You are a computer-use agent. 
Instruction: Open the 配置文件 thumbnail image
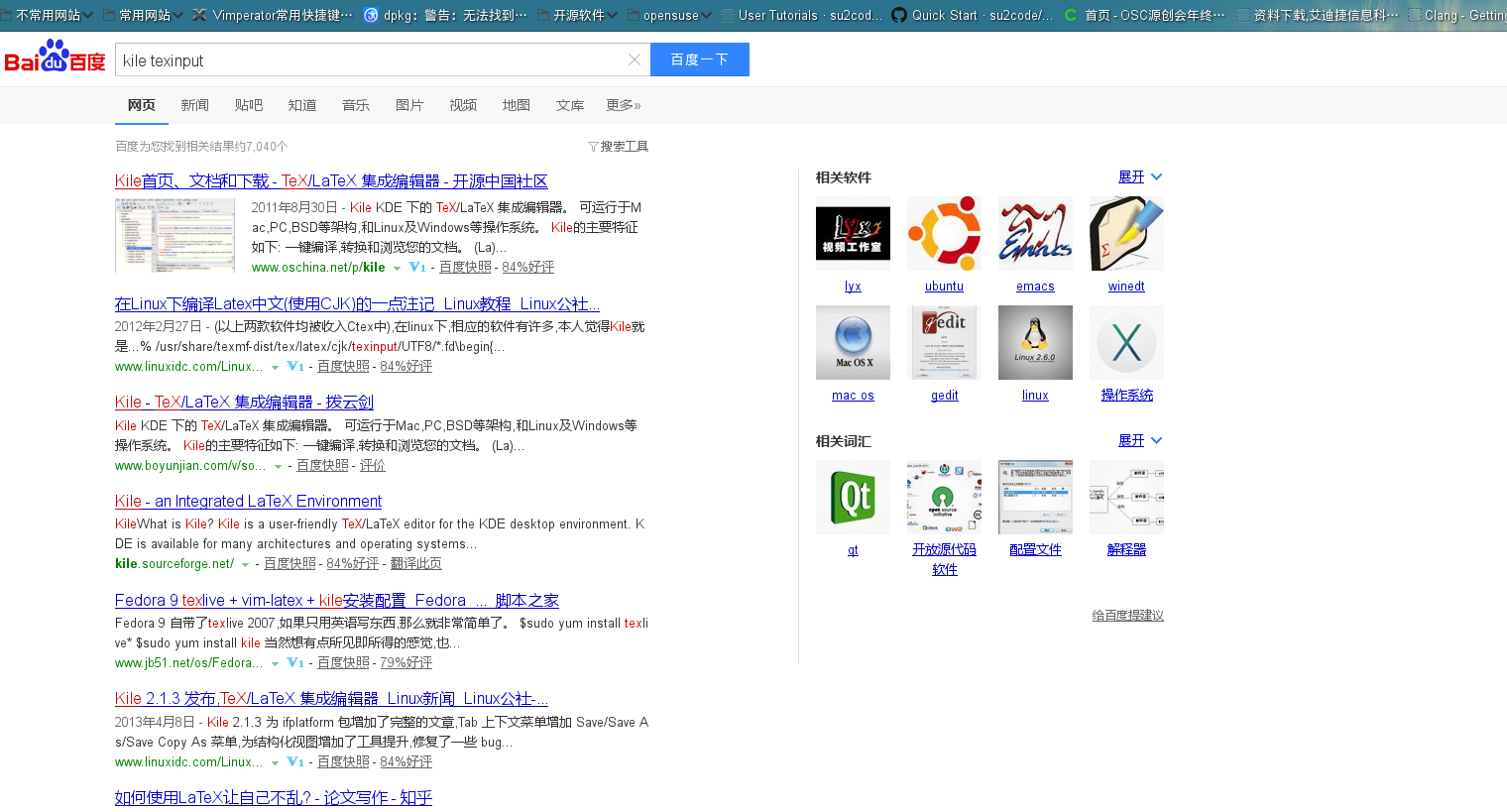coord(1035,497)
